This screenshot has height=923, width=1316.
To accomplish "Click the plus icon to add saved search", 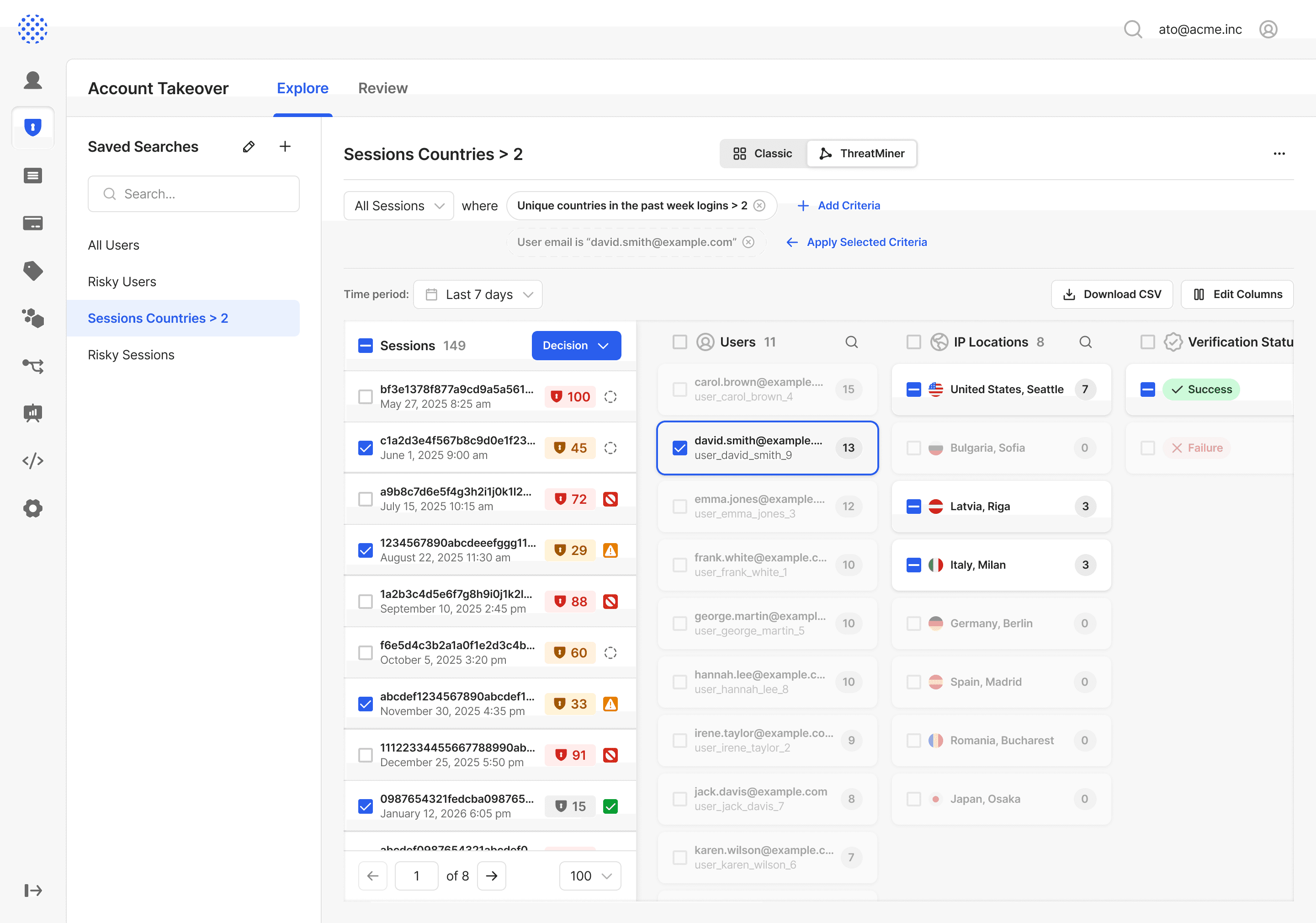I will (x=285, y=147).
